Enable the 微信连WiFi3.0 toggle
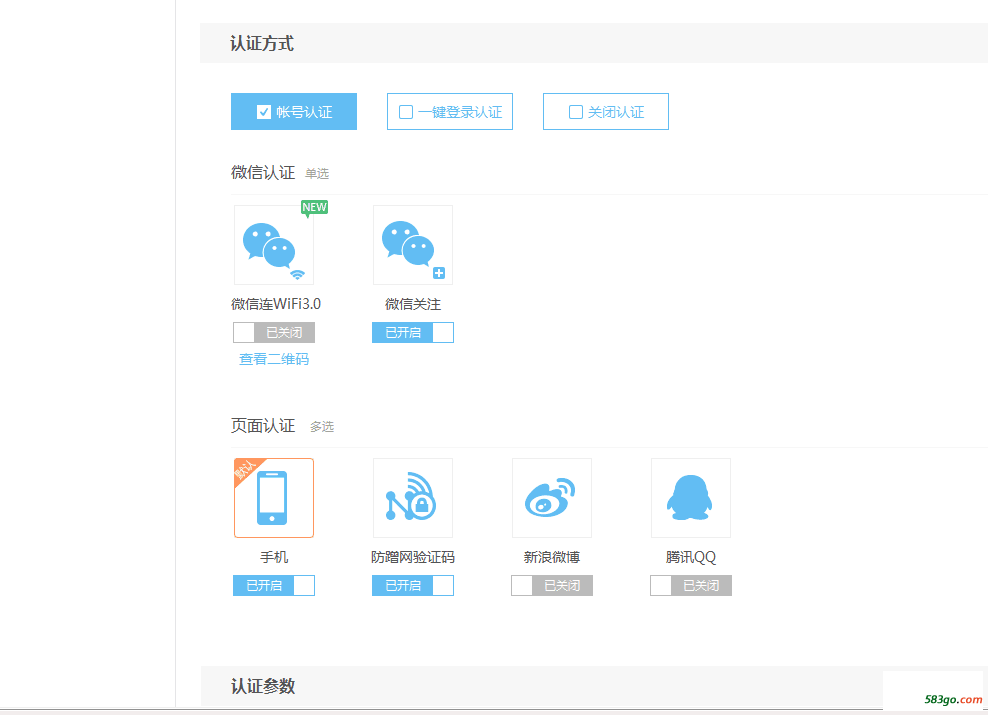Viewport: 988px width, 715px height. [x=273, y=333]
